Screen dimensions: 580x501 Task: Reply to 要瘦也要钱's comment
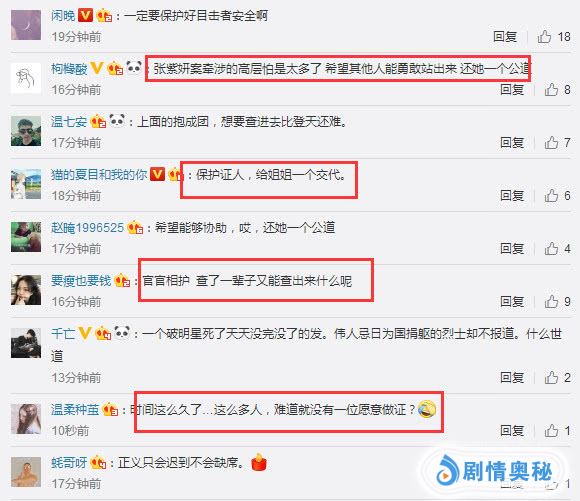click(x=512, y=301)
